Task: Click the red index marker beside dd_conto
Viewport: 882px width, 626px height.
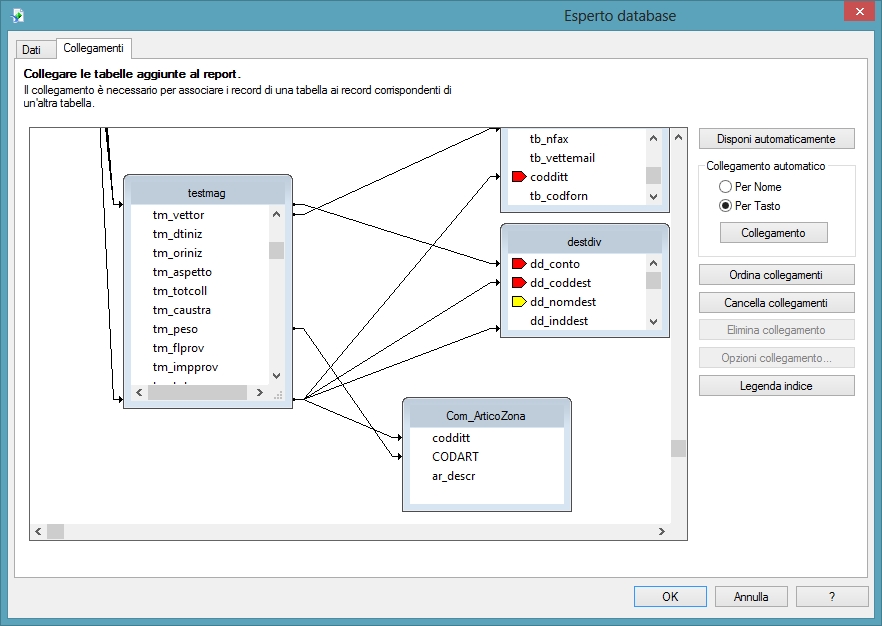Action: (519, 263)
